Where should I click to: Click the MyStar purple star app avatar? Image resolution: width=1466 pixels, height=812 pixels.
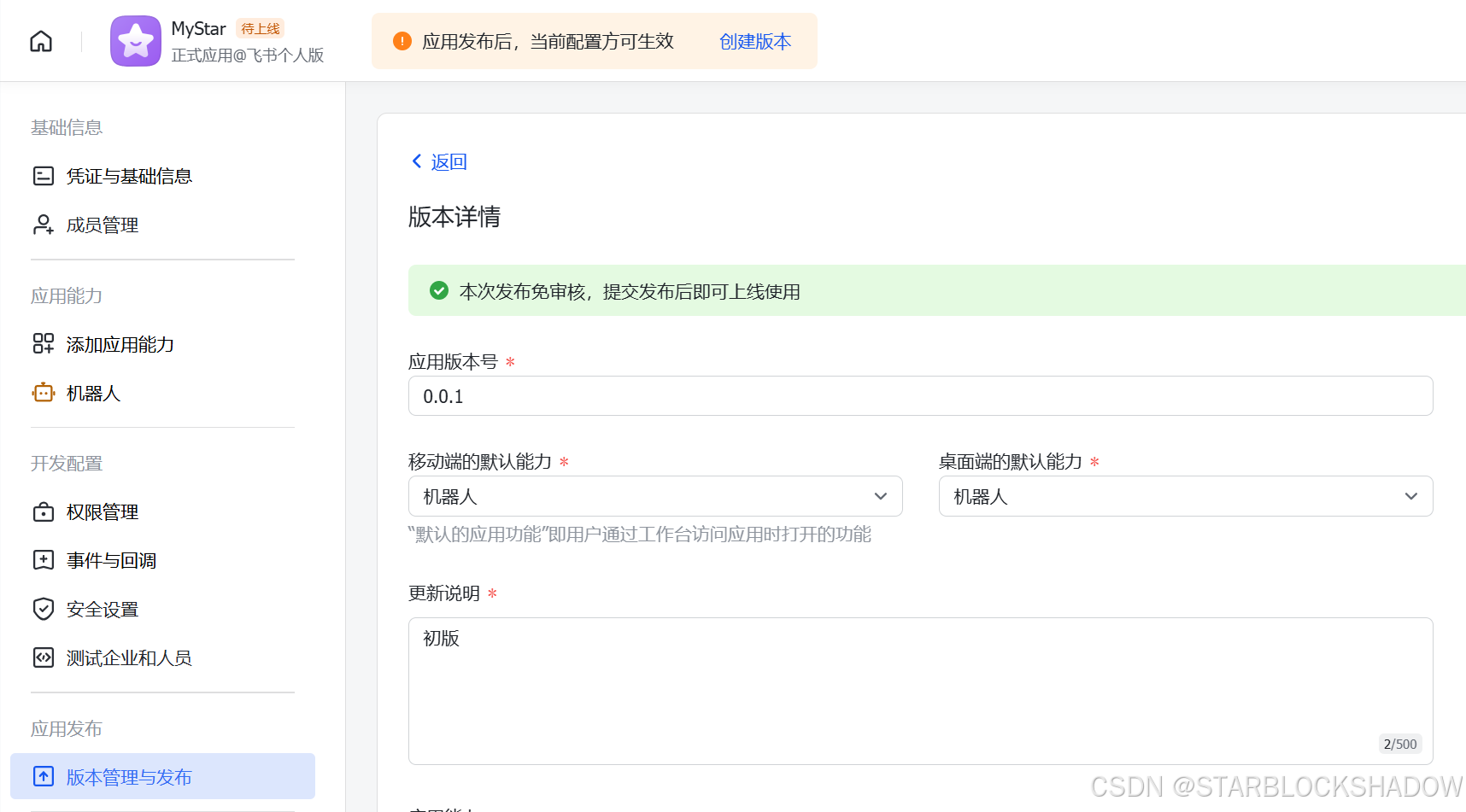pyautogui.click(x=135, y=40)
